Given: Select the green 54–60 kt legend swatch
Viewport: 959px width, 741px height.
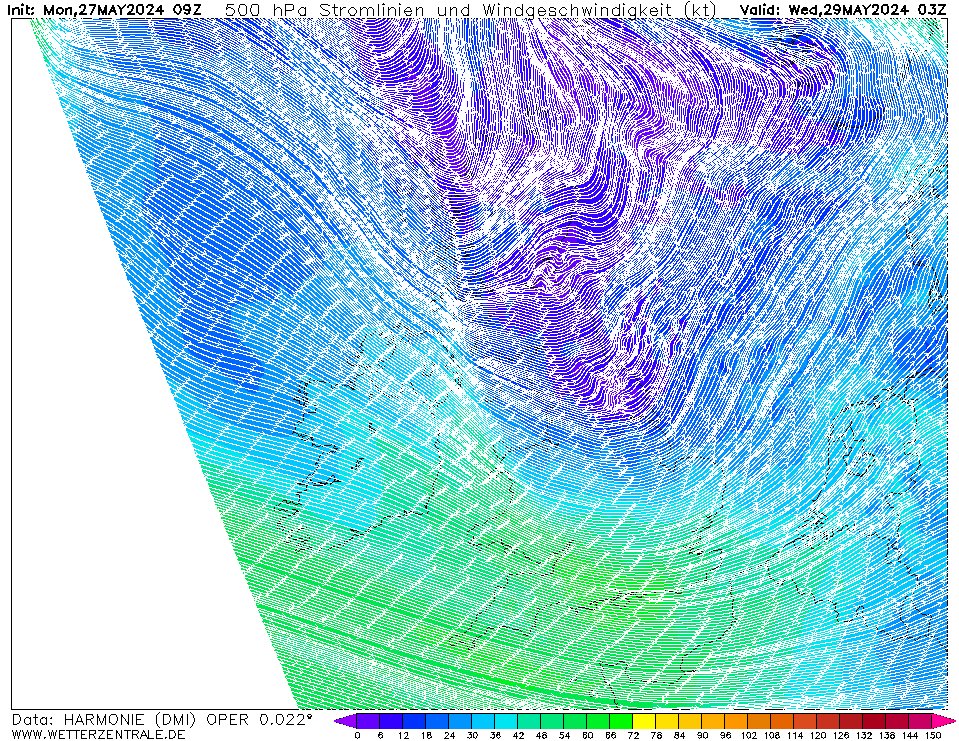Looking at the screenshot, I should click(576, 721).
